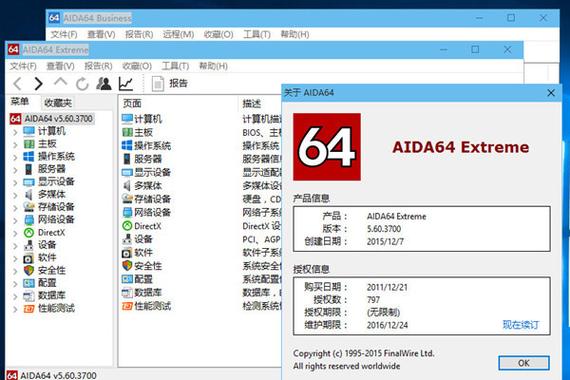Click status bar text AIDA64 v5.60.3700
This screenshot has width=570, height=380.
coord(58,375)
